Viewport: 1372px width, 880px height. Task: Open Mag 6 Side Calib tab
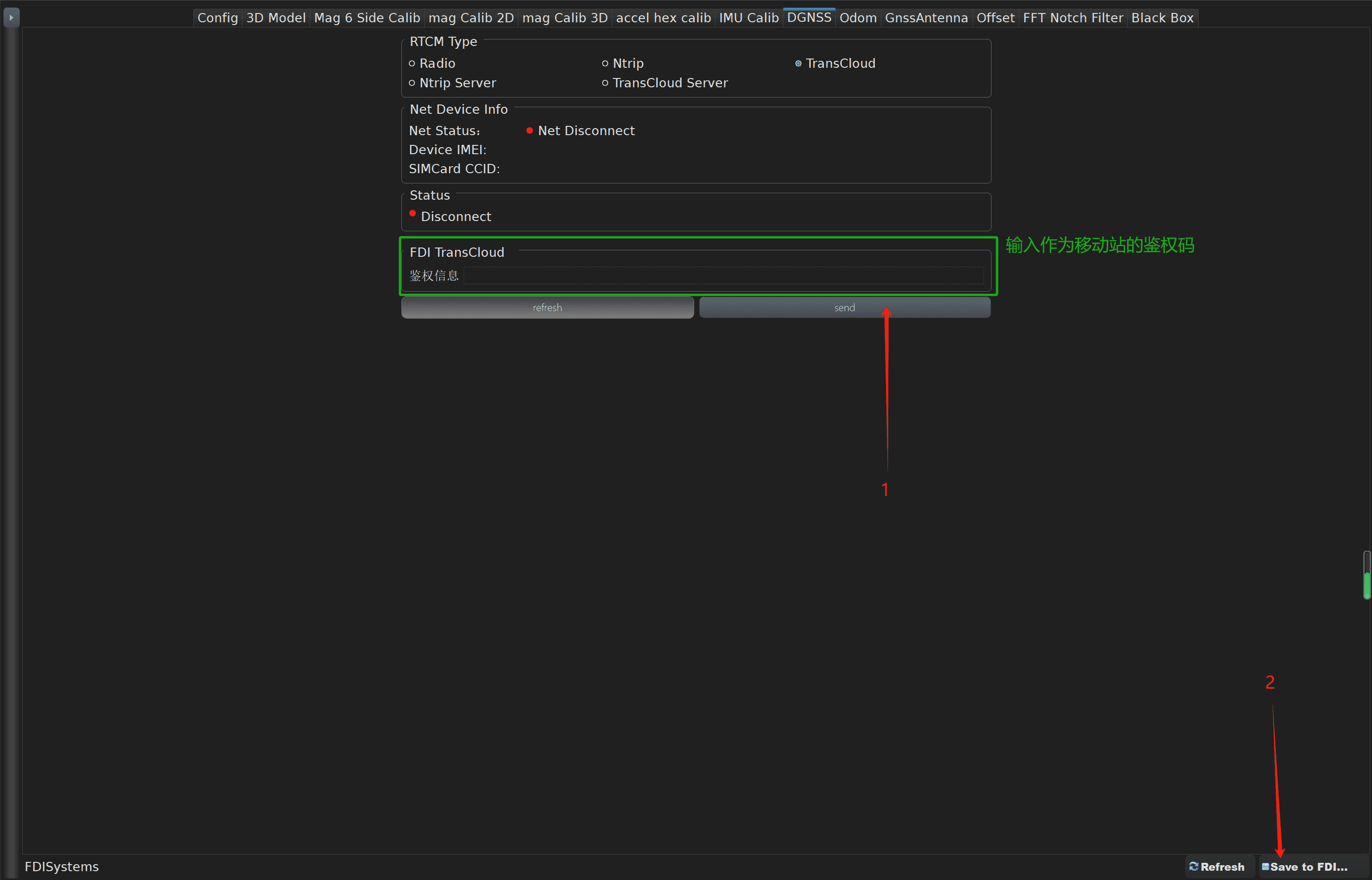tap(367, 18)
